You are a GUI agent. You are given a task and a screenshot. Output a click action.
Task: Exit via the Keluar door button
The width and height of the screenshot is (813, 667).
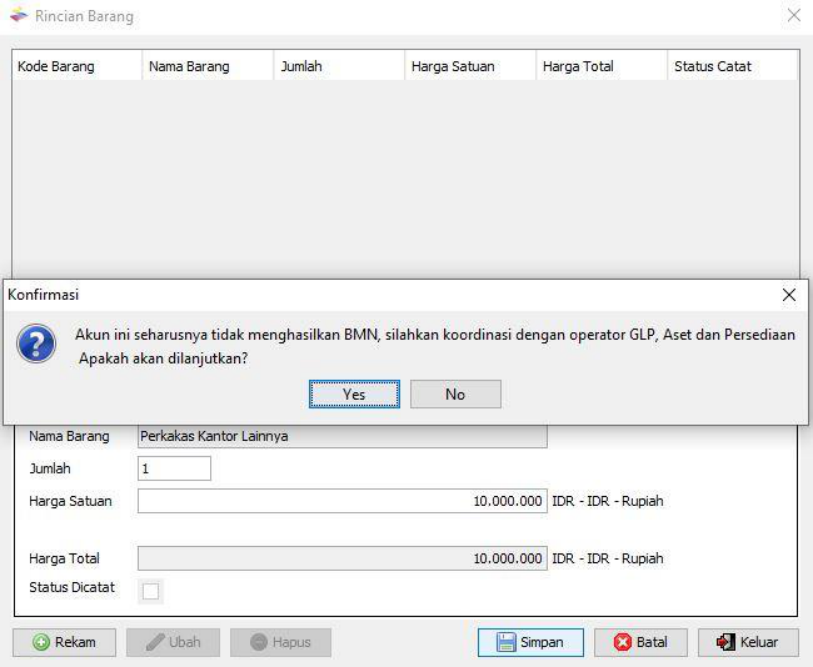click(747, 642)
